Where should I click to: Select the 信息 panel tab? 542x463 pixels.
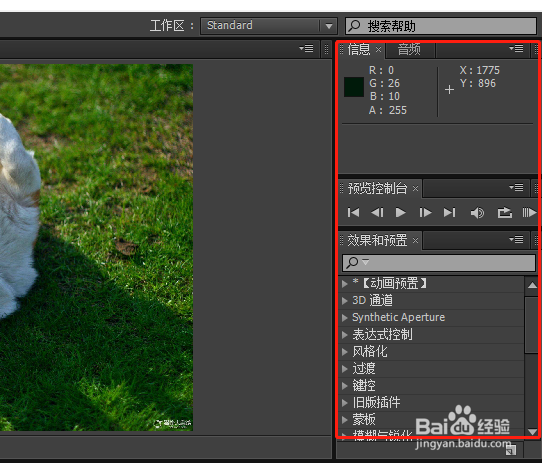click(x=359, y=49)
